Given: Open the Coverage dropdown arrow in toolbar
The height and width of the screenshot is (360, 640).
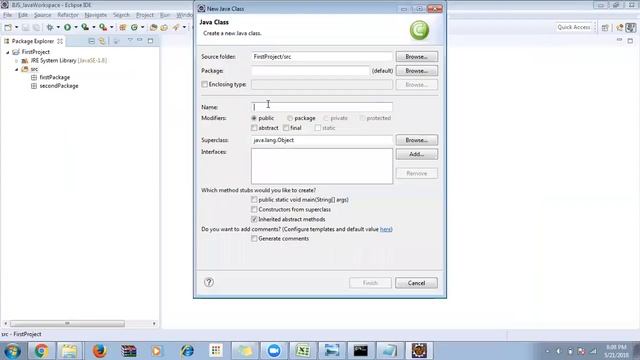Looking at the screenshot, I should point(94,27).
